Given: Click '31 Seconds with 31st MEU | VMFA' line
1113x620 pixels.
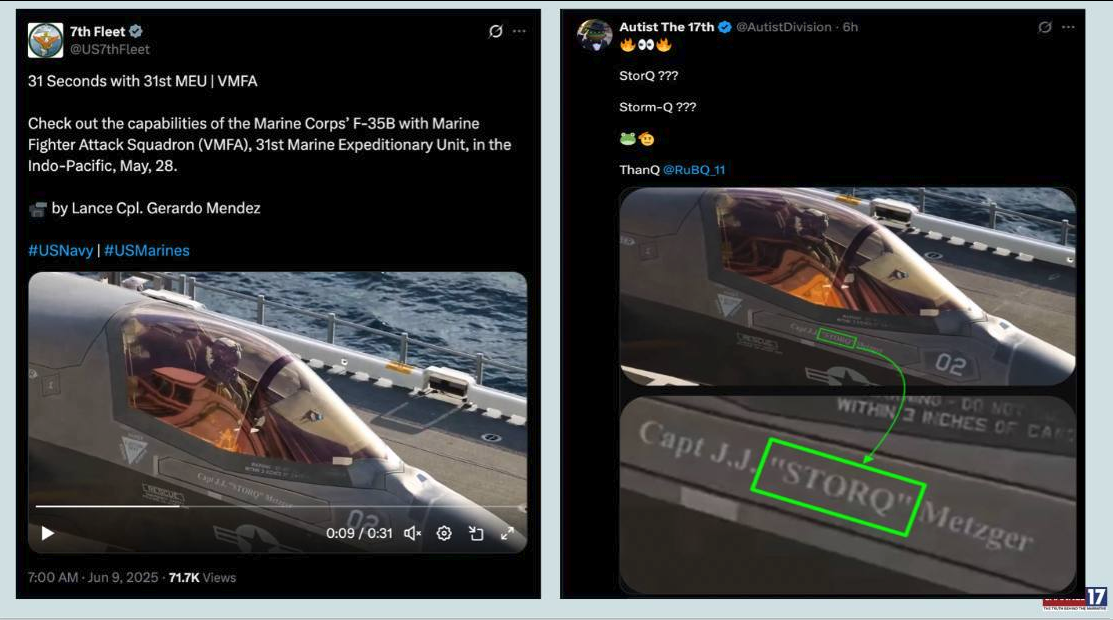Looking at the screenshot, I should 143,81.
